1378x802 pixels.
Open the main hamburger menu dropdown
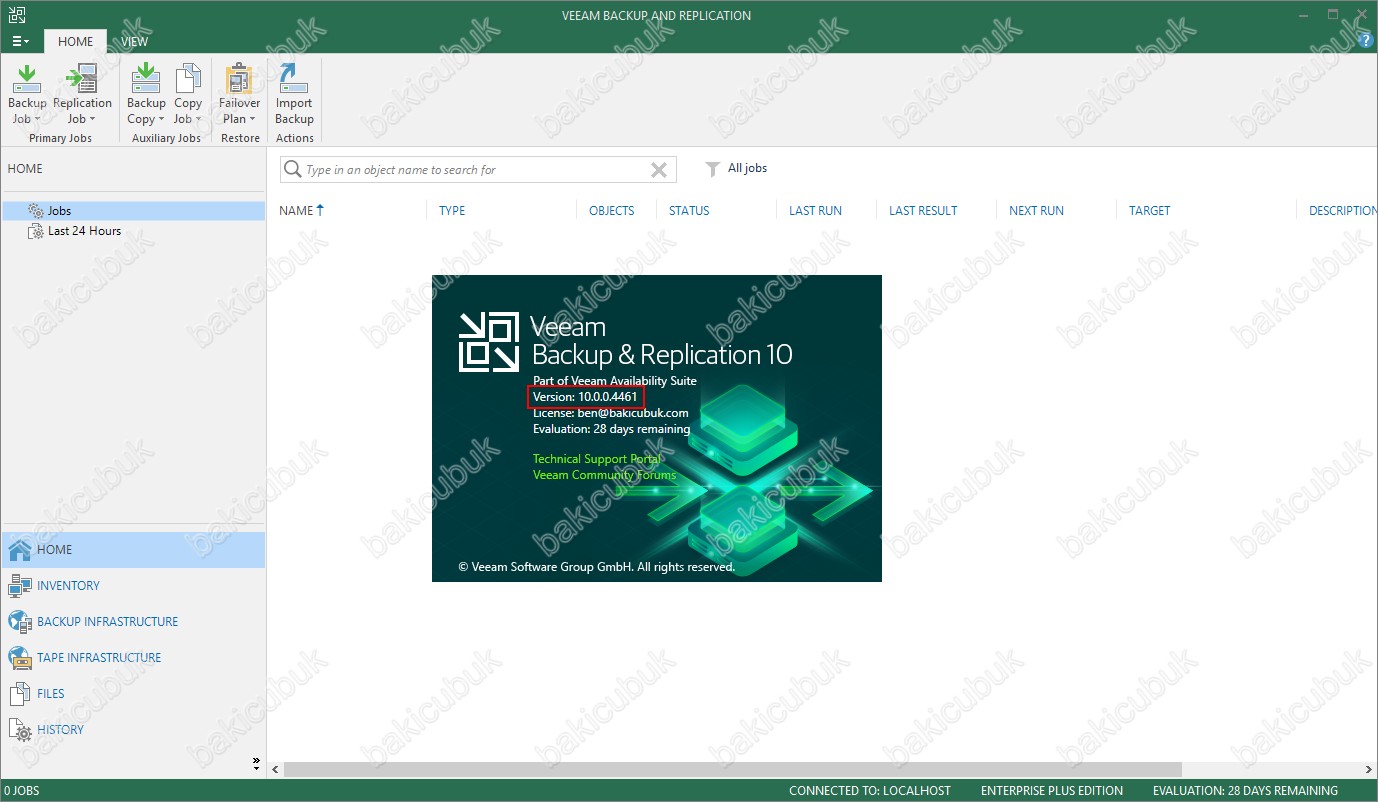tap(20, 41)
